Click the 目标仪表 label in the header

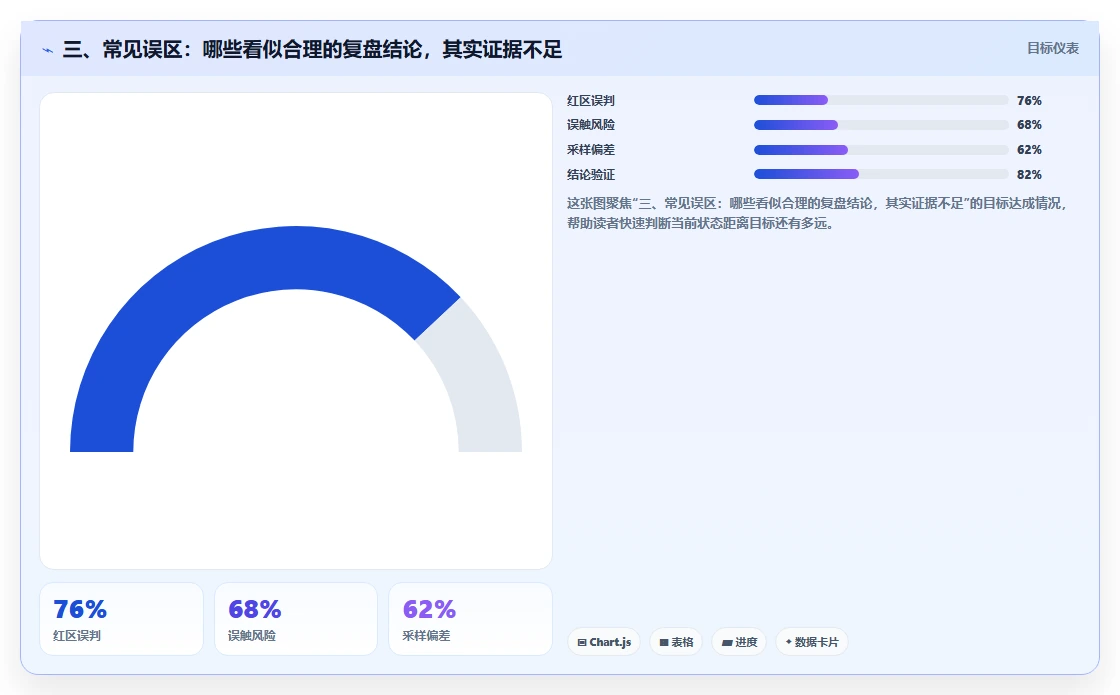(1053, 49)
